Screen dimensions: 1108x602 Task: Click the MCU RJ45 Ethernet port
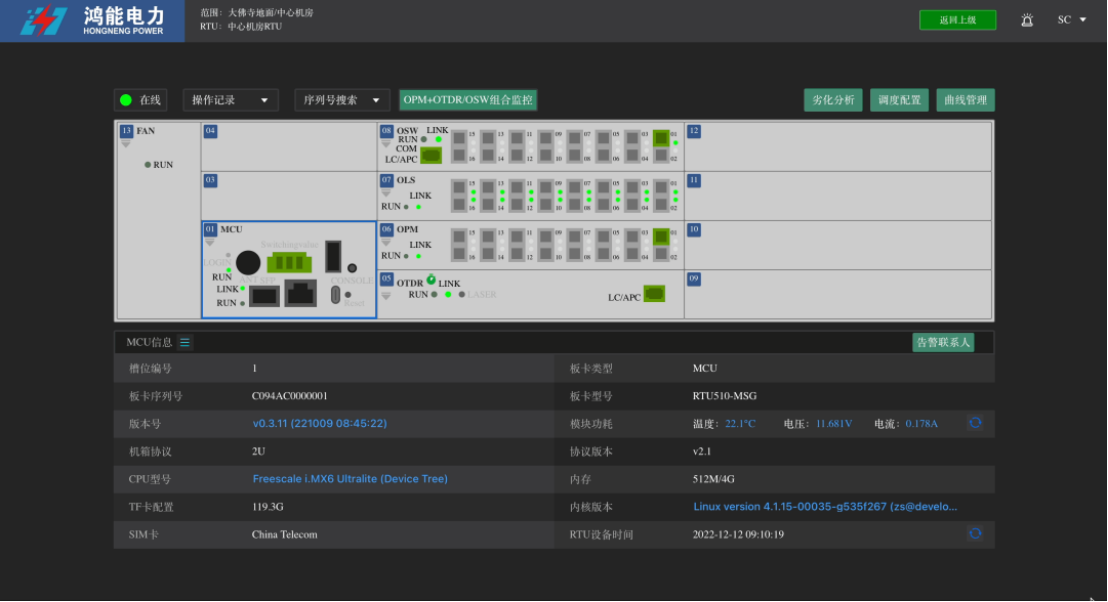(x=301, y=293)
